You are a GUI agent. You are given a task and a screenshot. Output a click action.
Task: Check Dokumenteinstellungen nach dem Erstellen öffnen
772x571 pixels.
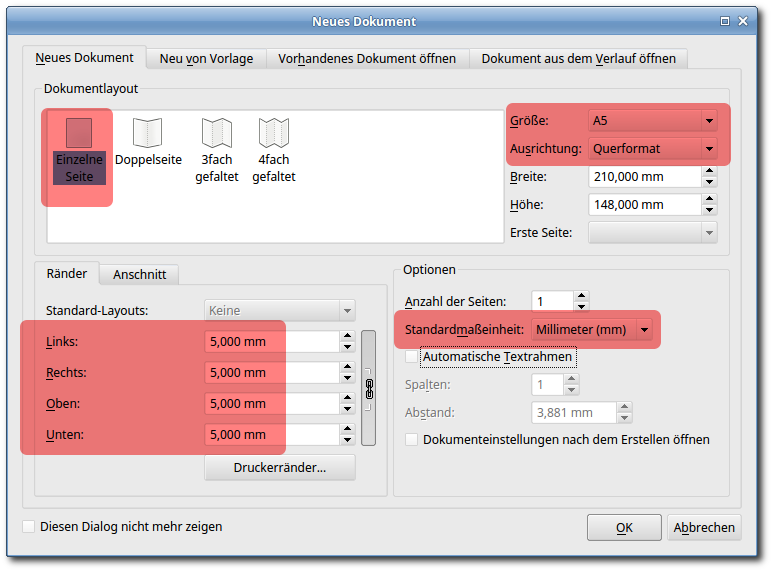click(412, 439)
